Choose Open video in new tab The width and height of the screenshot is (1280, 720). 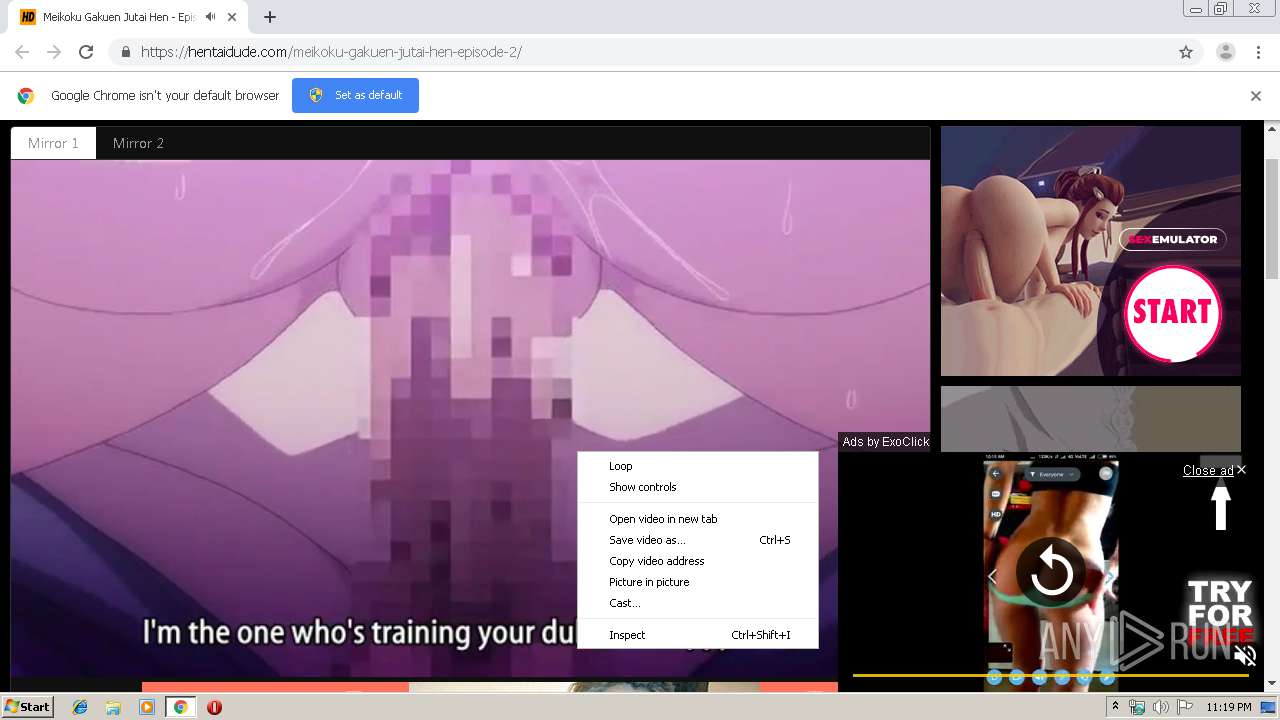point(698,519)
